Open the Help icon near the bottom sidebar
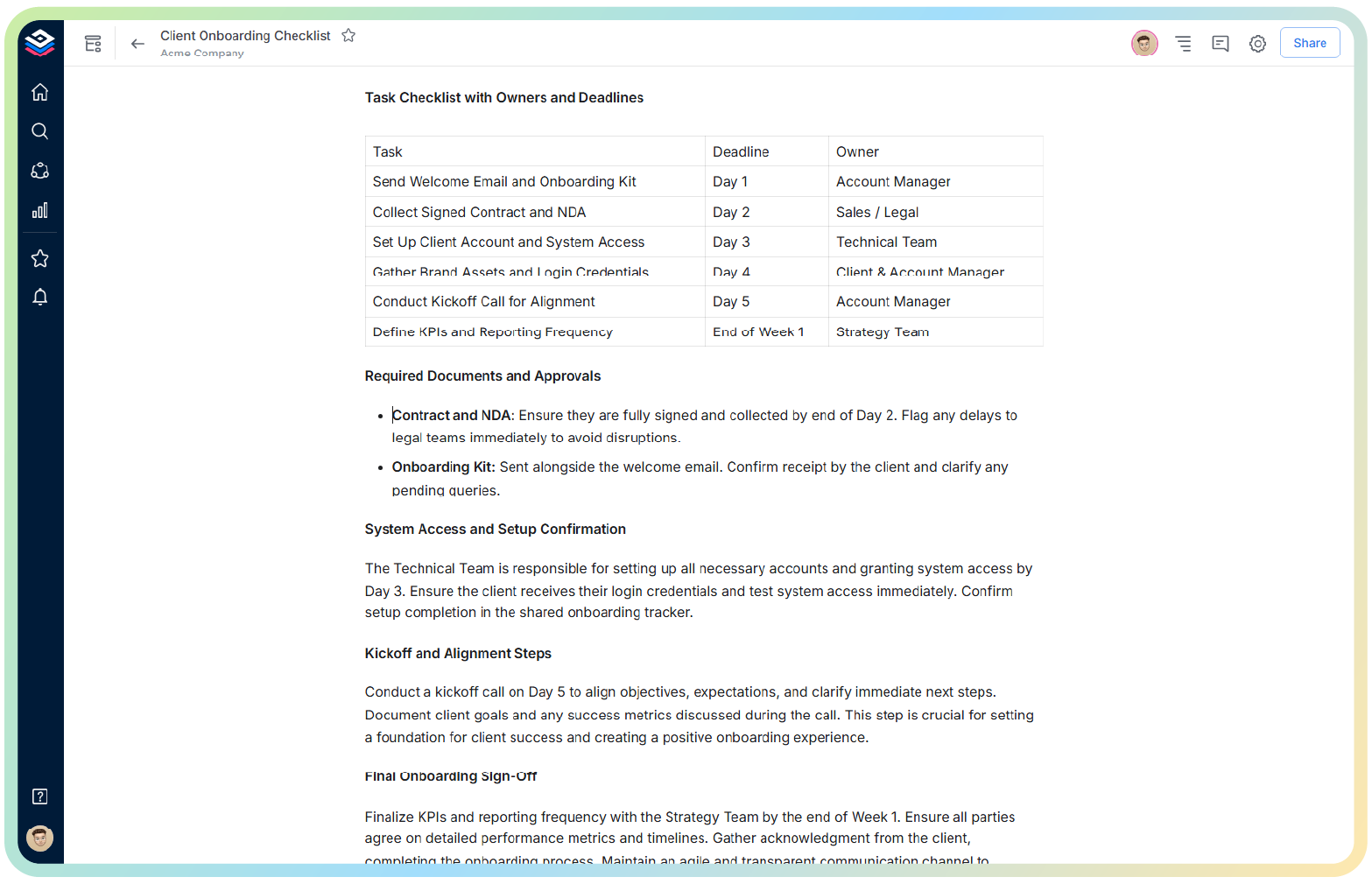Viewport: 1372px width, 884px height. pos(39,796)
